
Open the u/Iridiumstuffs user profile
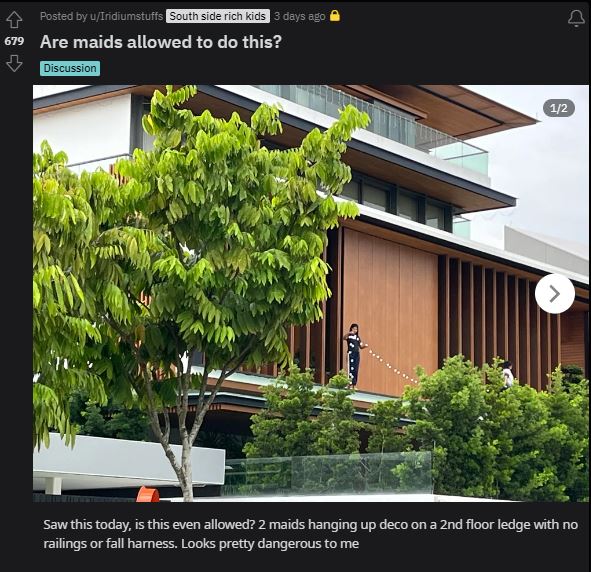click(x=126, y=16)
